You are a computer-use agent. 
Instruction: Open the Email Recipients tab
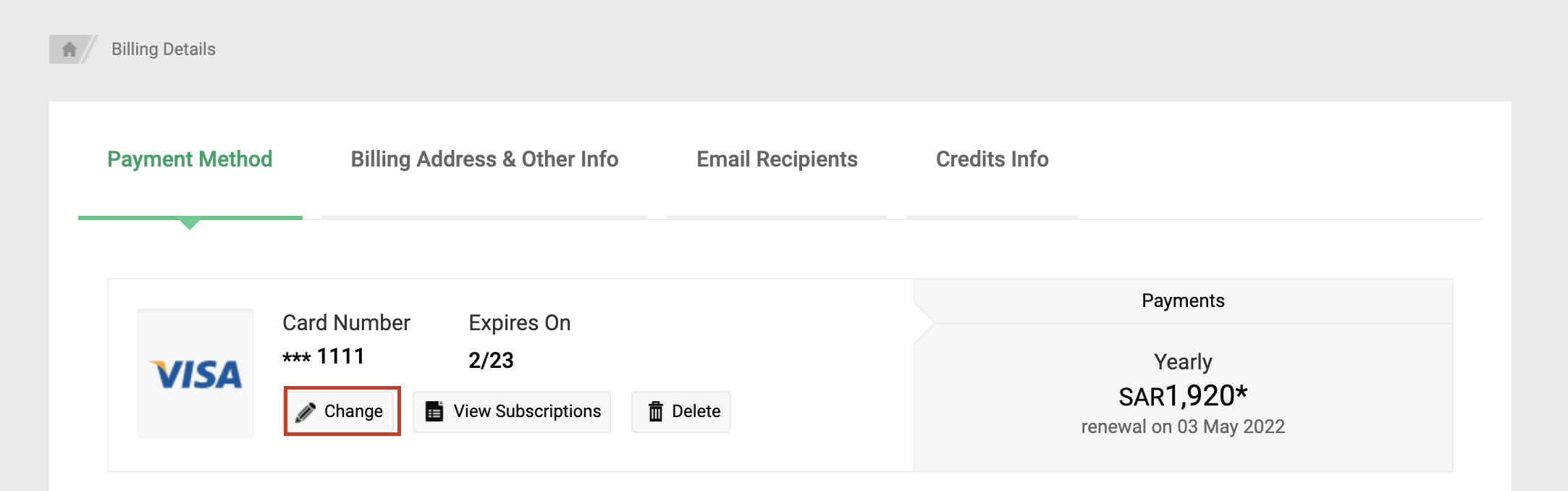click(x=777, y=159)
